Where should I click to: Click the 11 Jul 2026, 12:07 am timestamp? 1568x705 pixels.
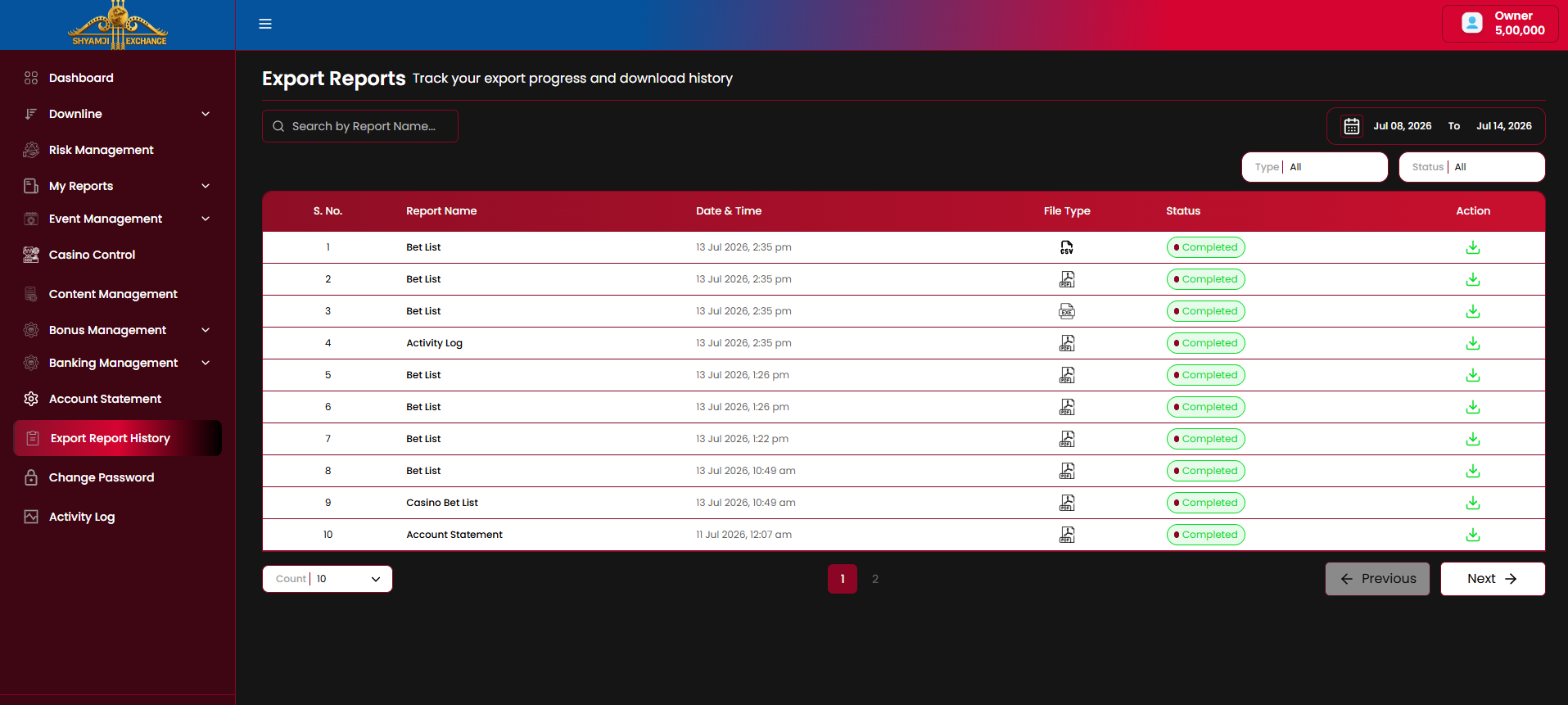point(744,535)
